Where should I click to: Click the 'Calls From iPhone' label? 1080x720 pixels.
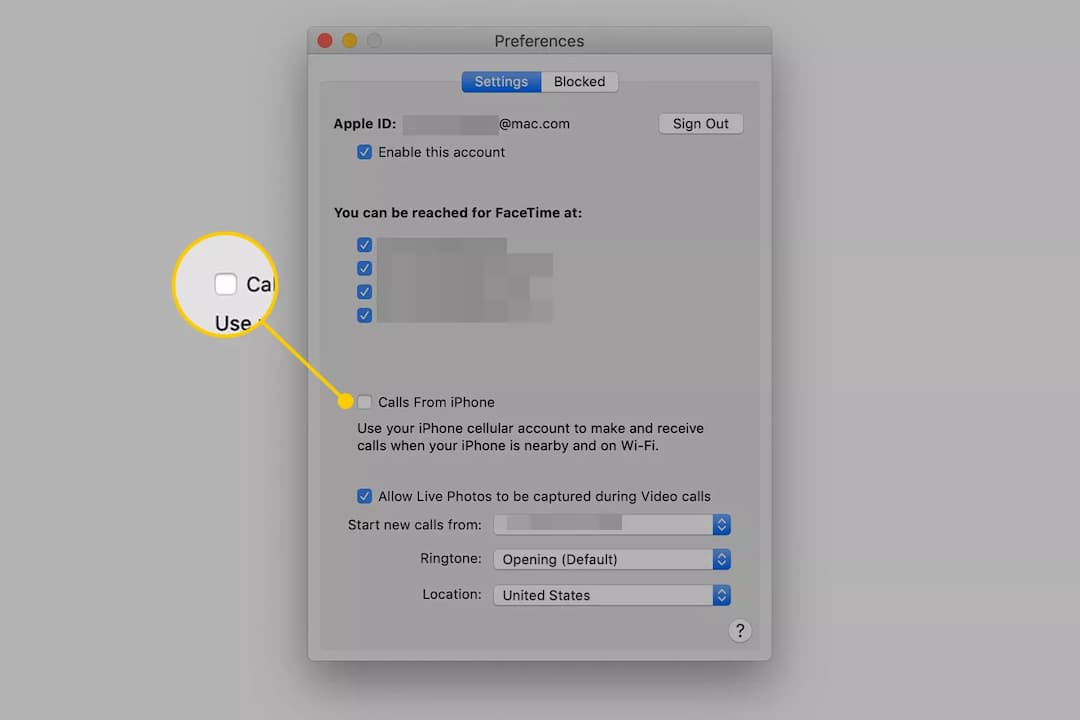(436, 402)
